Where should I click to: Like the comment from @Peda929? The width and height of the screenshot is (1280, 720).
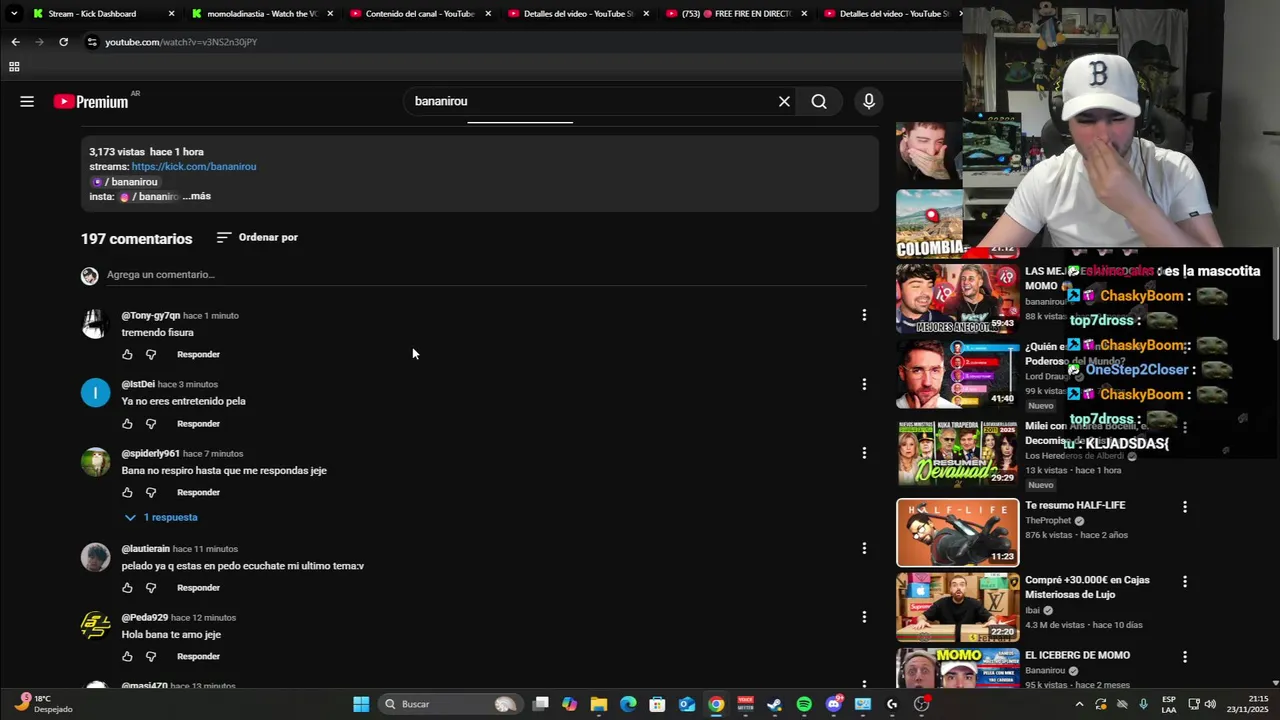click(127, 656)
